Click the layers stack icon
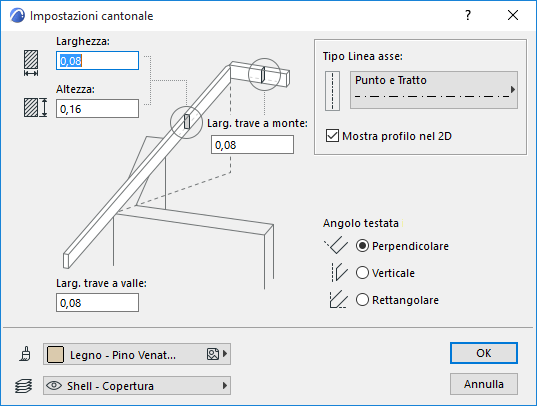The width and height of the screenshot is (537, 406). tap(24, 386)
